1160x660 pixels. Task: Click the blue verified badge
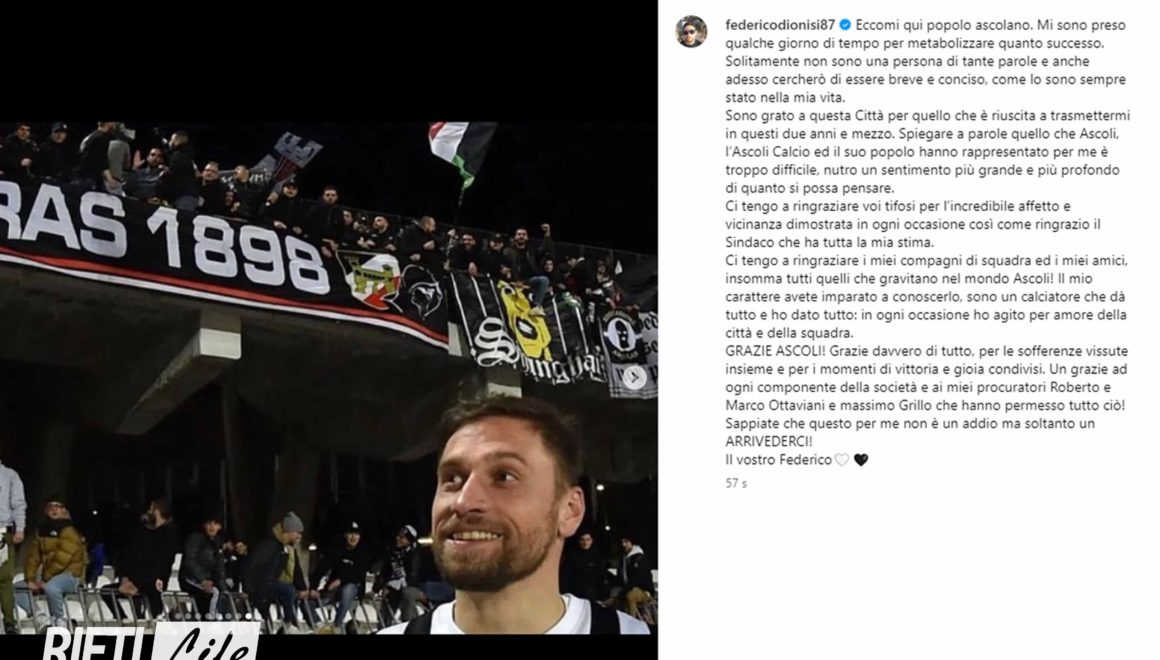tap(845, 24)
